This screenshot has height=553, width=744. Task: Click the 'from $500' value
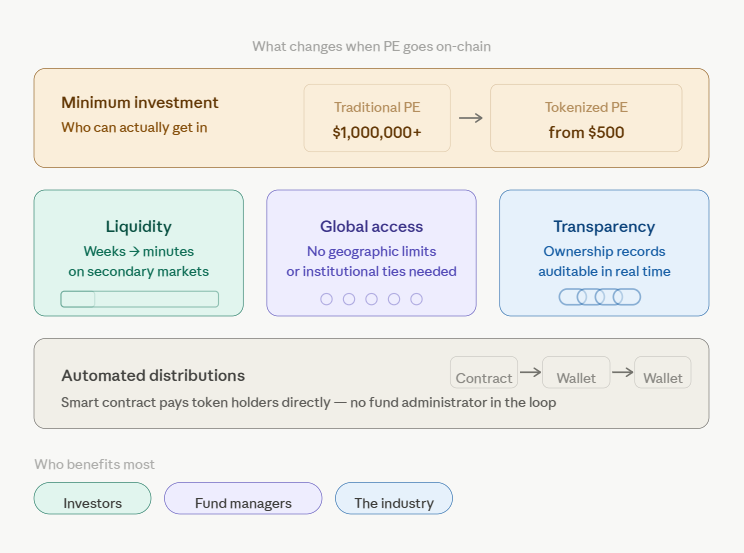click(586, 132)
